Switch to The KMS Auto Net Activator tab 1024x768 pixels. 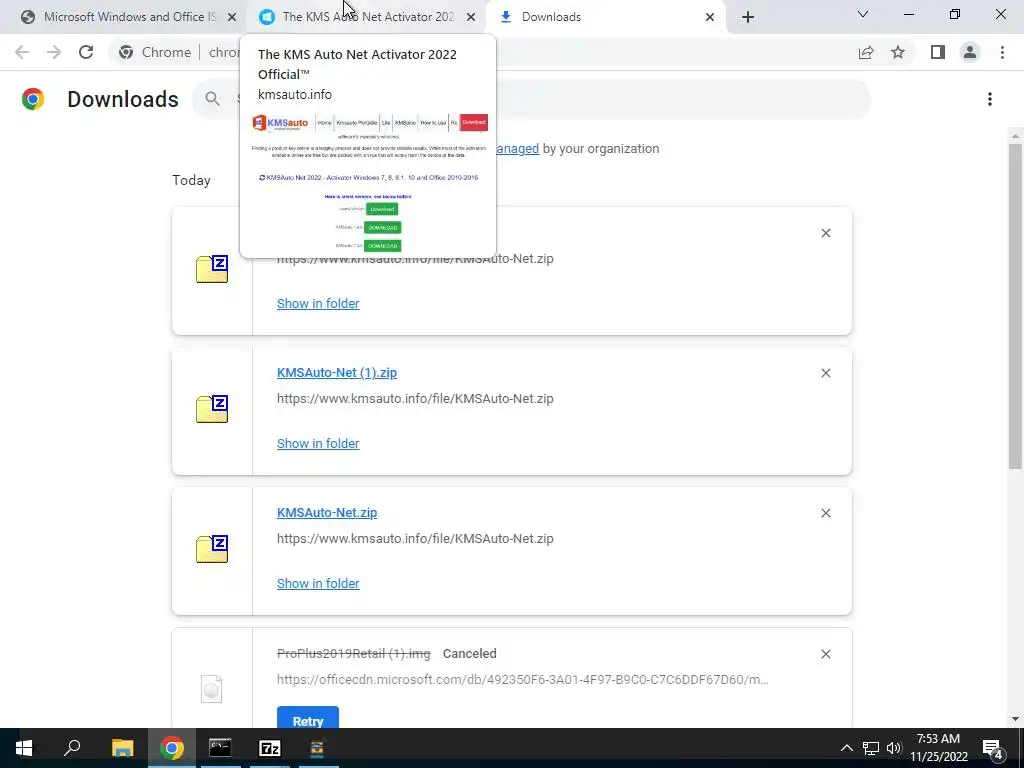tap(367, 17)
